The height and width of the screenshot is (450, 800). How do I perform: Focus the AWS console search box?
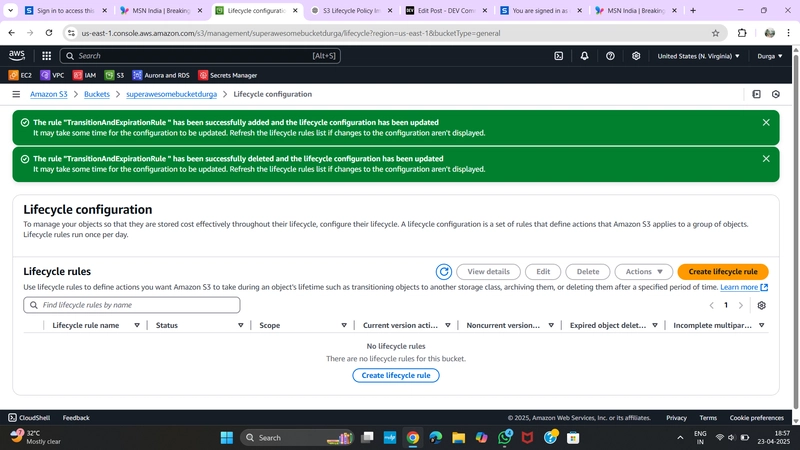(x=200, y=56)
